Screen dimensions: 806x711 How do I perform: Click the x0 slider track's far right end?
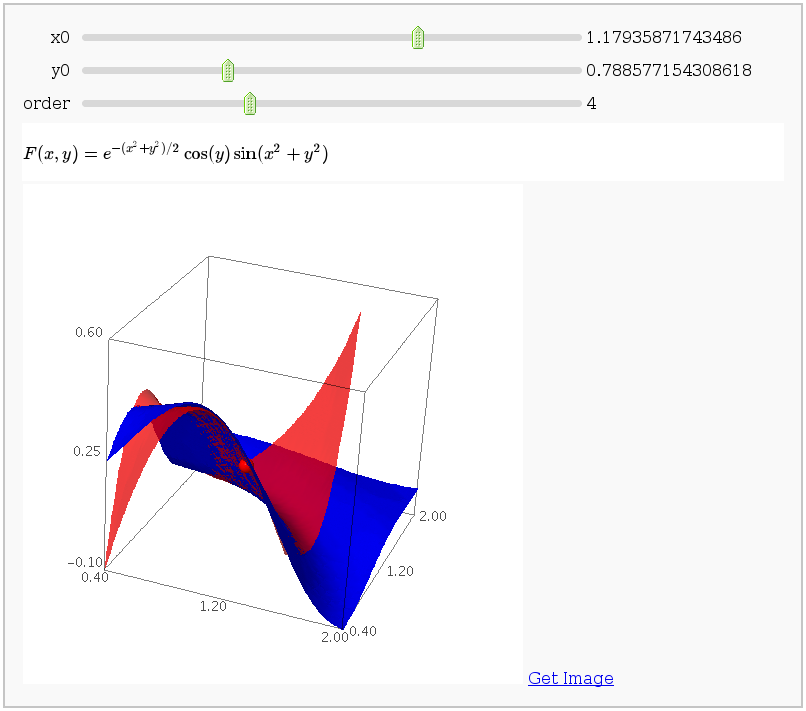[576, 38]
